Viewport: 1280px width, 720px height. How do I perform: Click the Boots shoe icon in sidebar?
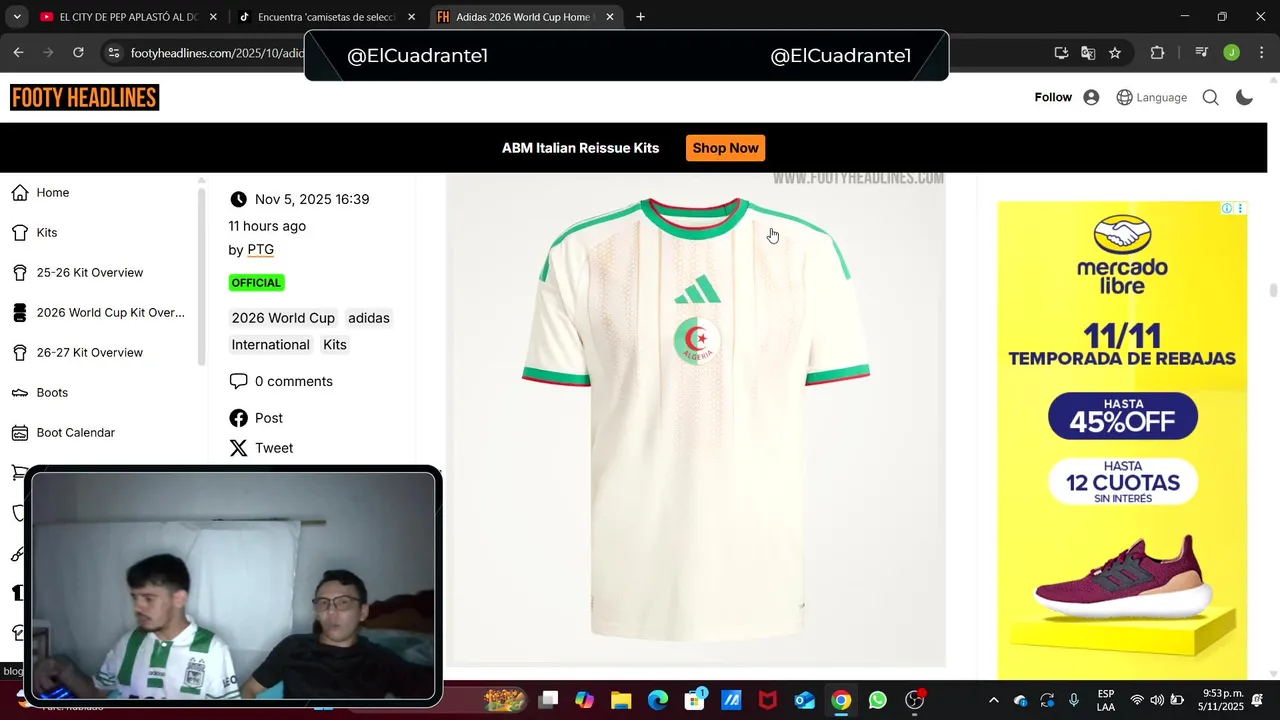coord(20,393)
